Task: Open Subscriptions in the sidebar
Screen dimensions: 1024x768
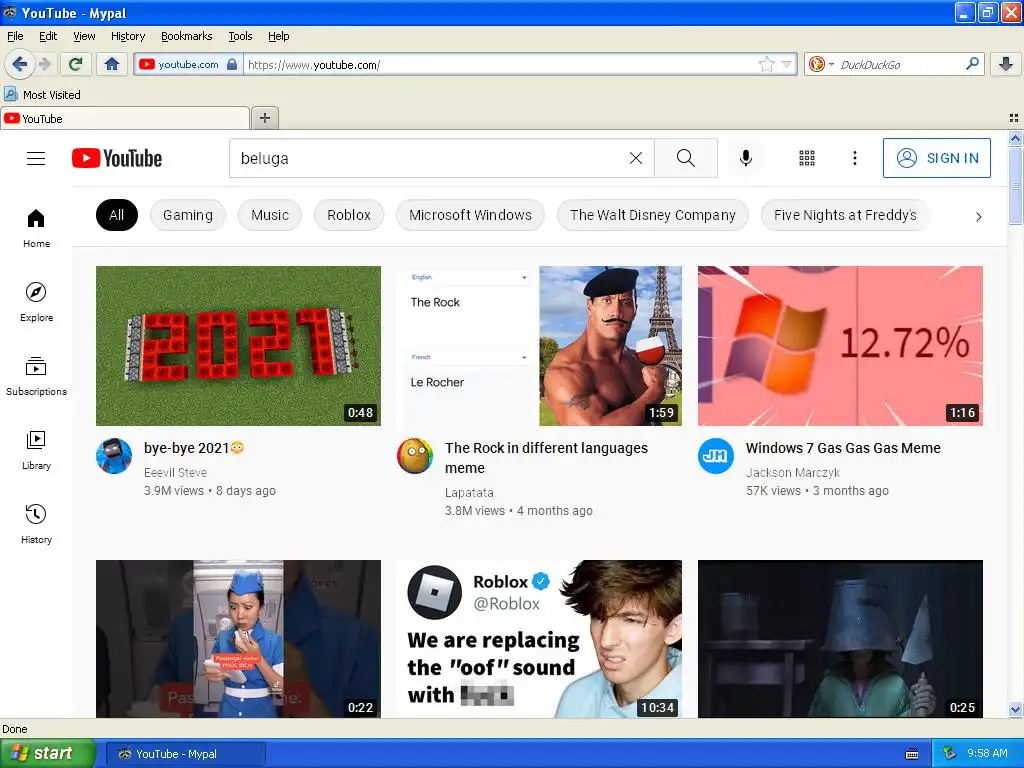Action: tap(36, 376)
